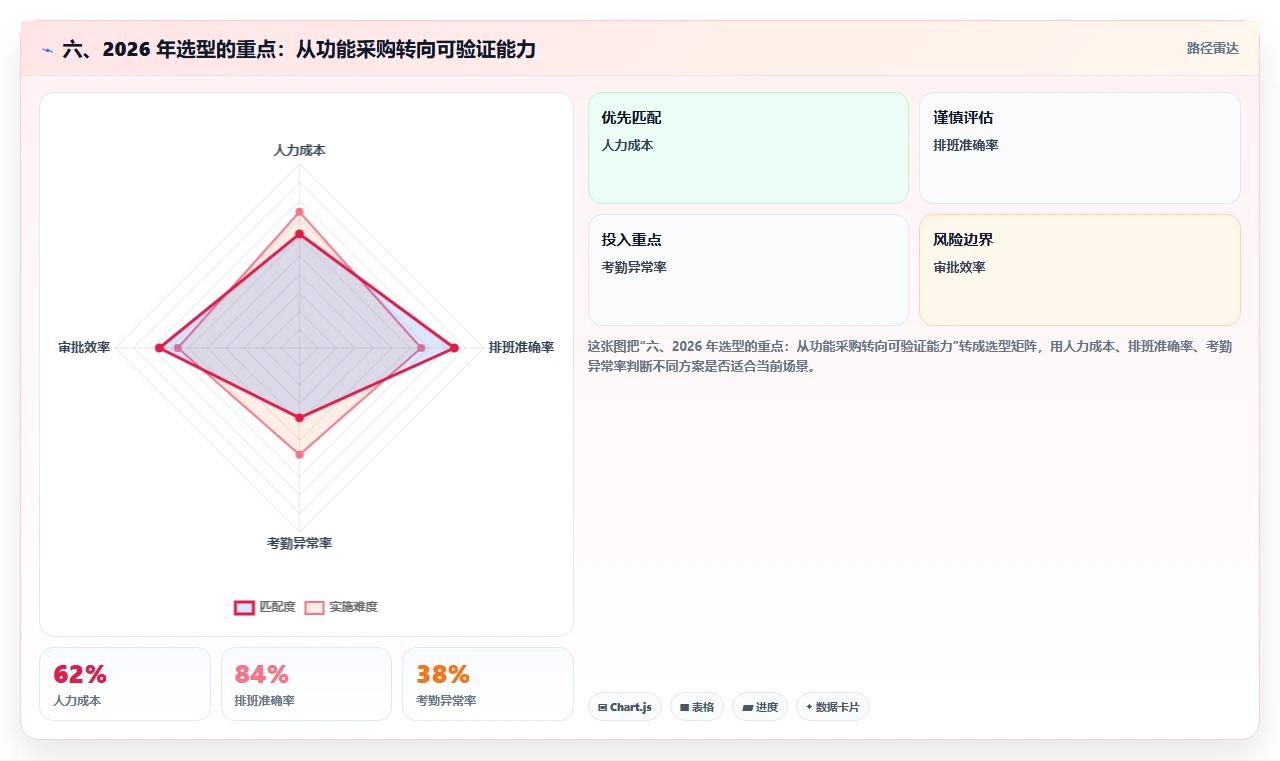Click 实施难度 data point on 审批效率 axis
This screenshot has height=761, width=1280.
178,348
